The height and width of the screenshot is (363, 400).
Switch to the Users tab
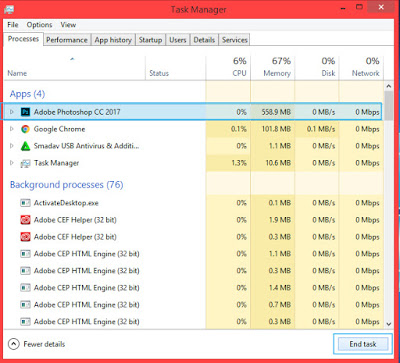[x=178, y=40]
